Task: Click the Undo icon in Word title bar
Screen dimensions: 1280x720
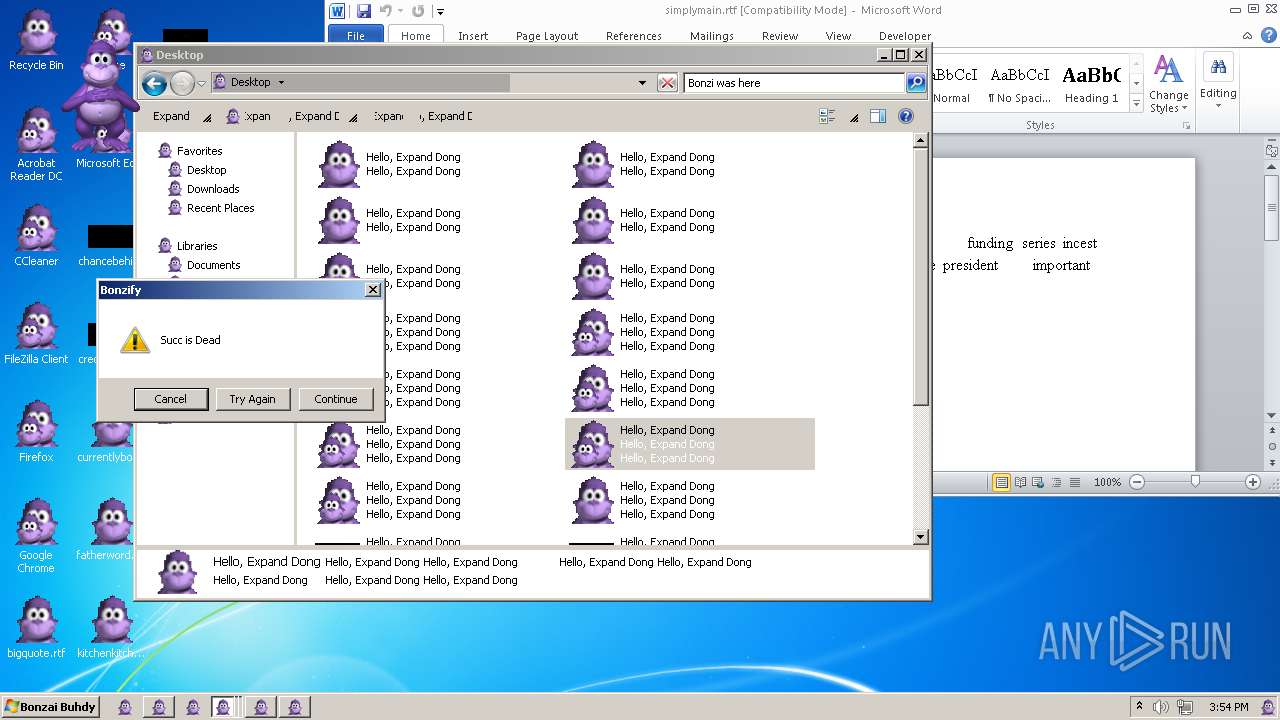Action: (386, 11)
